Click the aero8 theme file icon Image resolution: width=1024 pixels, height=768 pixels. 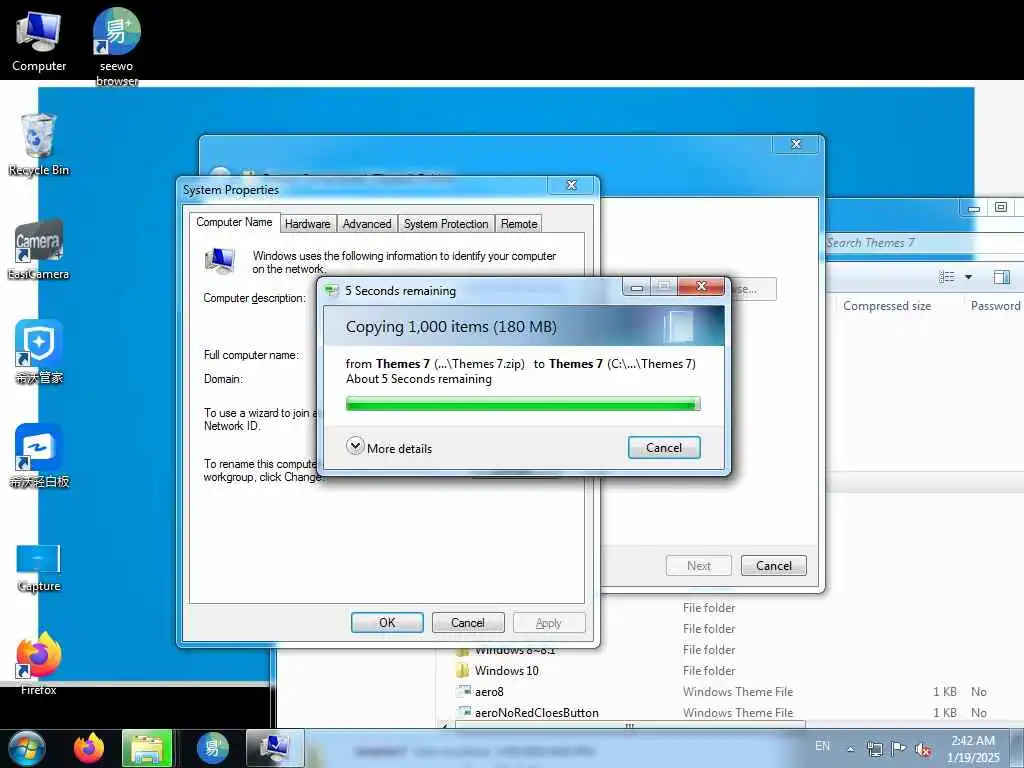[x=464, y=691]
